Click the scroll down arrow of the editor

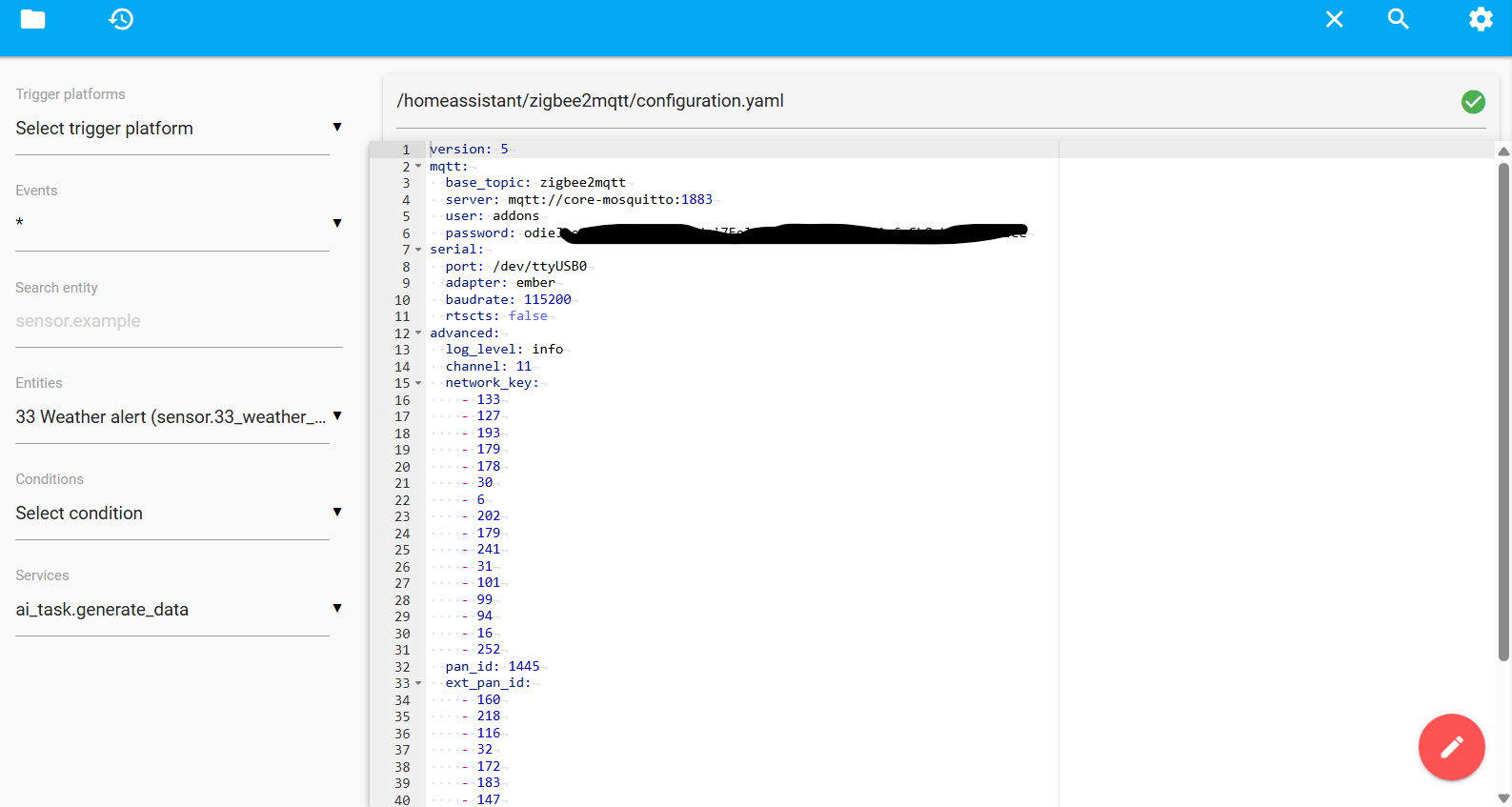tap(1503, 798)
